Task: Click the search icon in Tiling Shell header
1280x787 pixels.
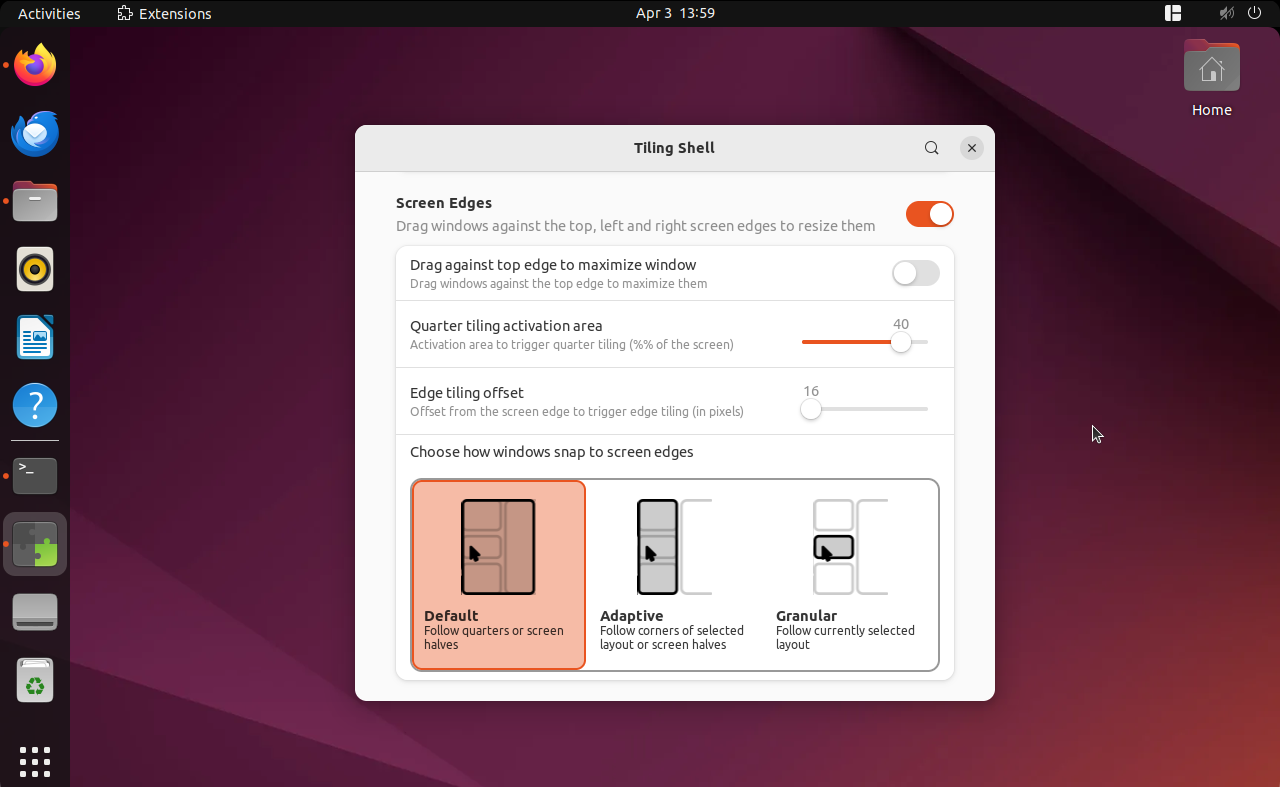Action: point(931,148)
